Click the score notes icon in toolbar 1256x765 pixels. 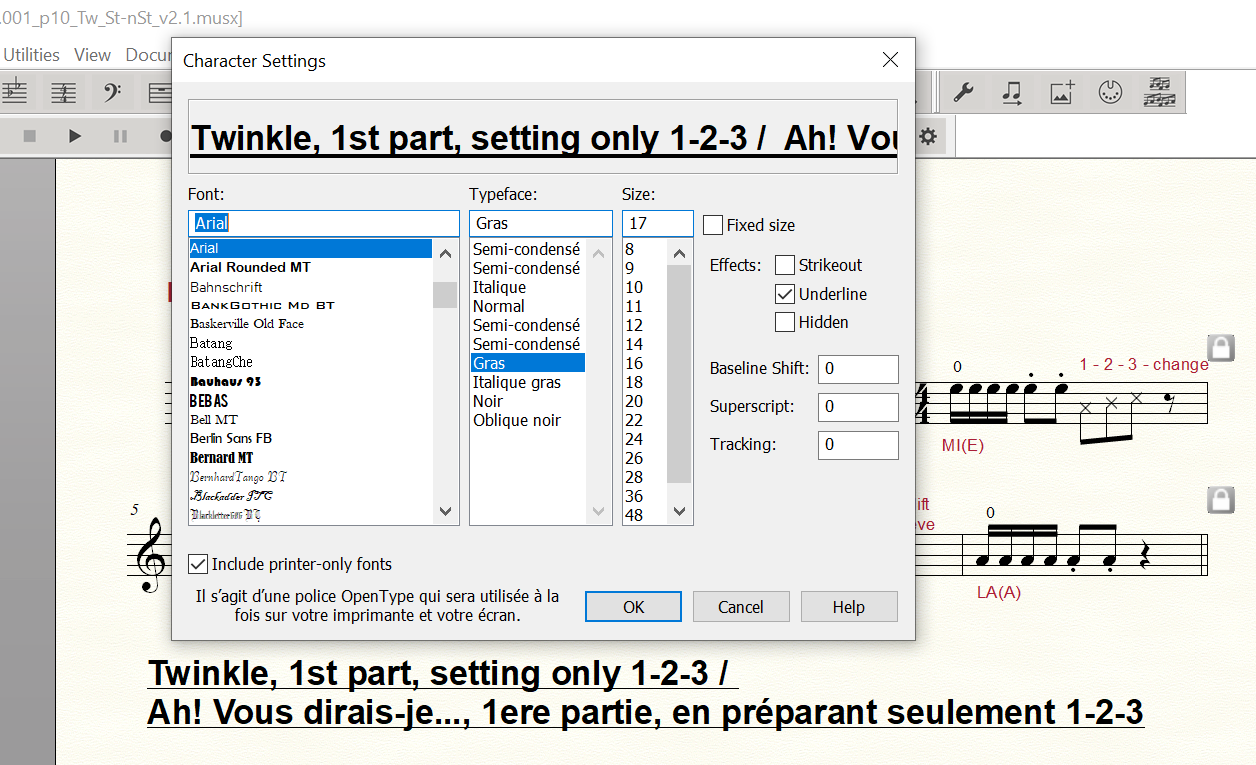click(1160, 93)
